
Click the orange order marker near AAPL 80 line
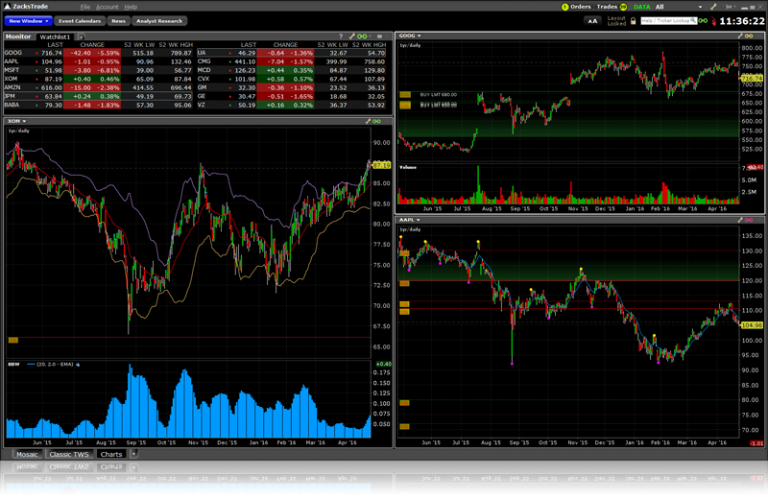(x=405, y=403)
